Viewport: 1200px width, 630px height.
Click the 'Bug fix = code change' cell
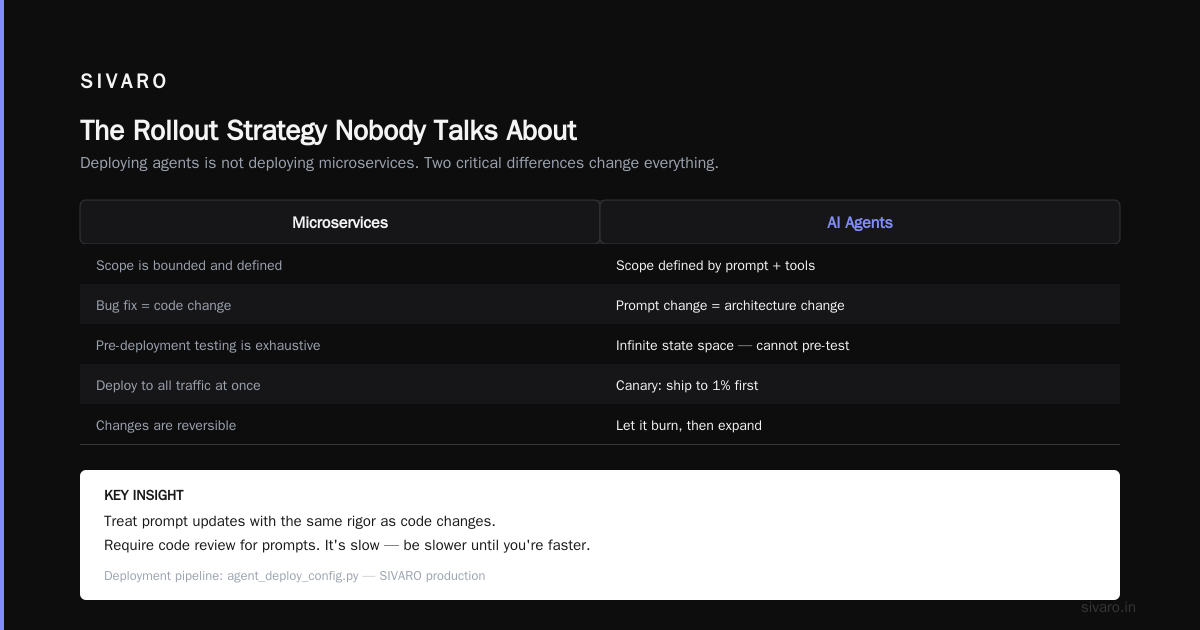(340, 305)
